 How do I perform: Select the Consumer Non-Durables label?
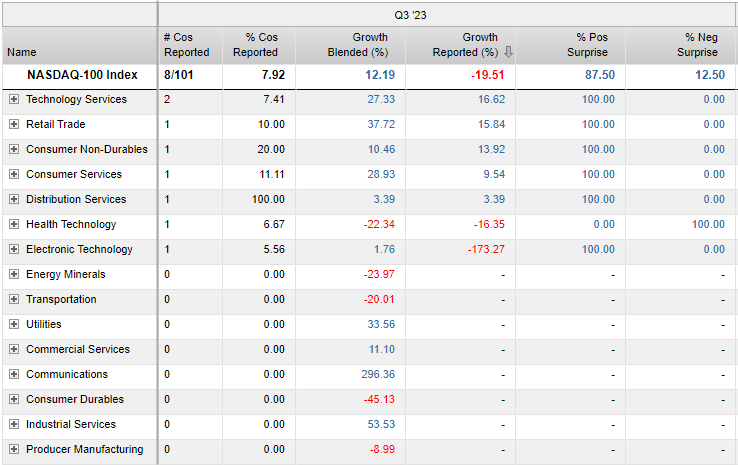(87, 149)
